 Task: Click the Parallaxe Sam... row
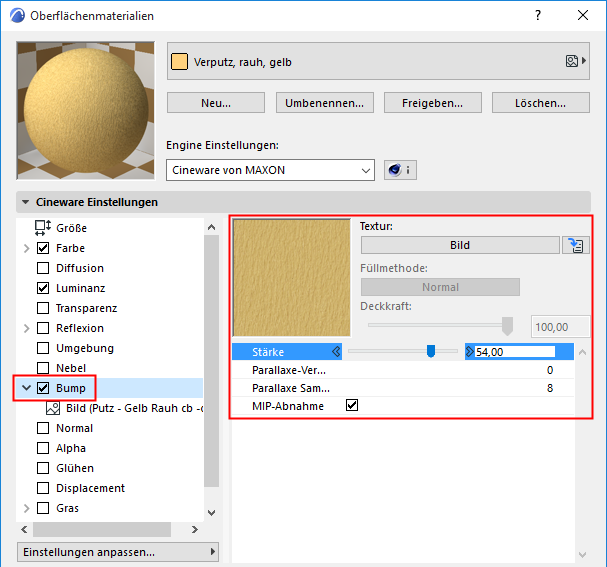403,388
